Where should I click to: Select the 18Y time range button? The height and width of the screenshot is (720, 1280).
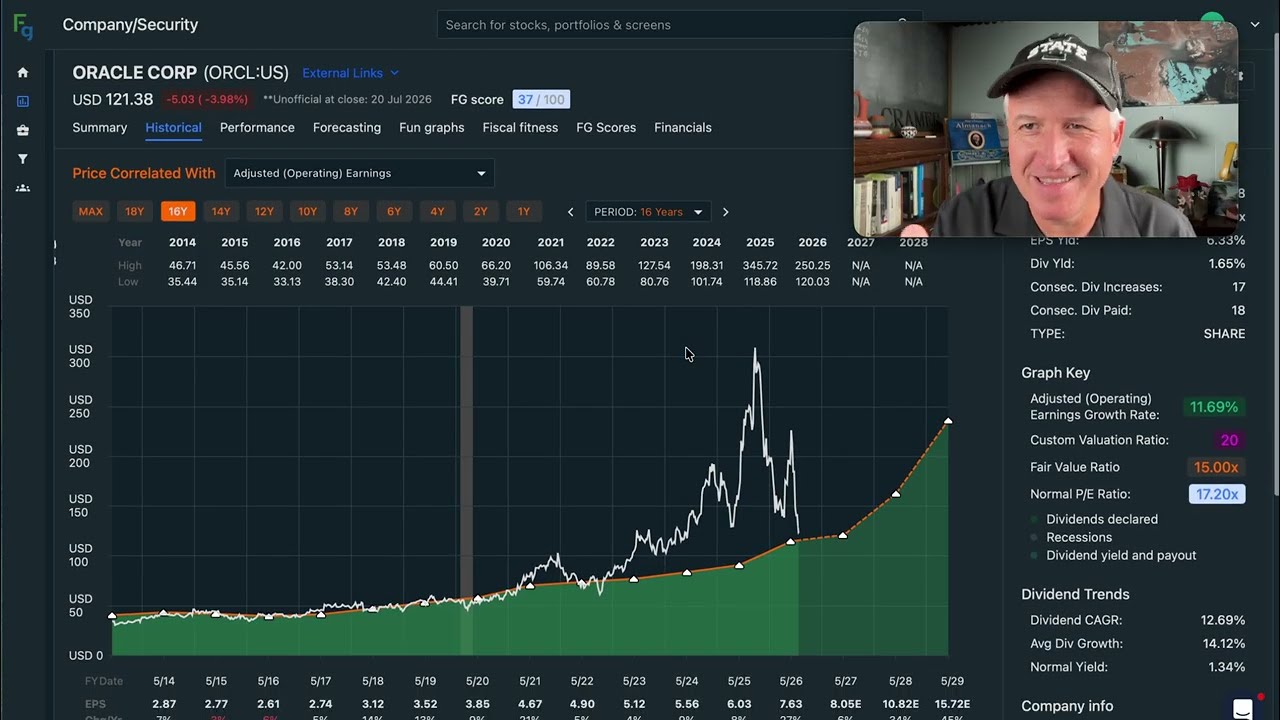coord(134,211)
